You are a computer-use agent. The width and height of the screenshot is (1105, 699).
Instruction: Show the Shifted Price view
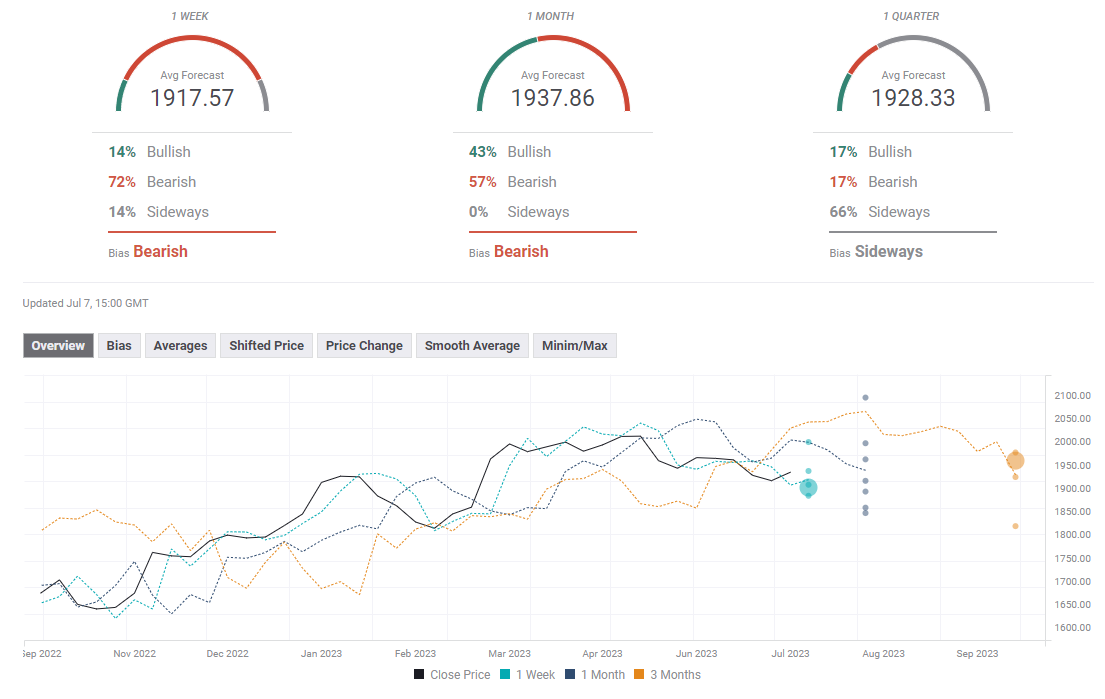click(x=266, y=346)
